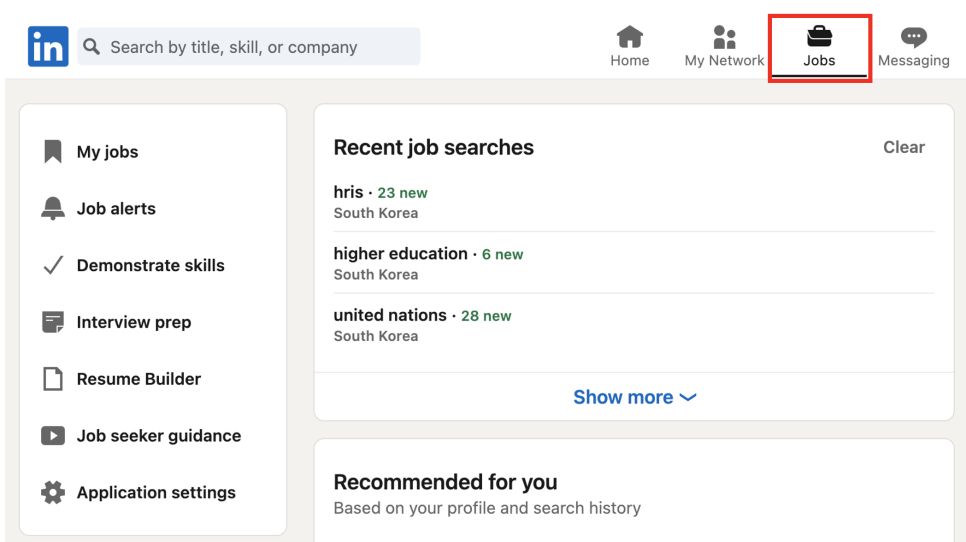Open the Home house icon
Viewport: 966px width, 542px height.
(630, 36)
